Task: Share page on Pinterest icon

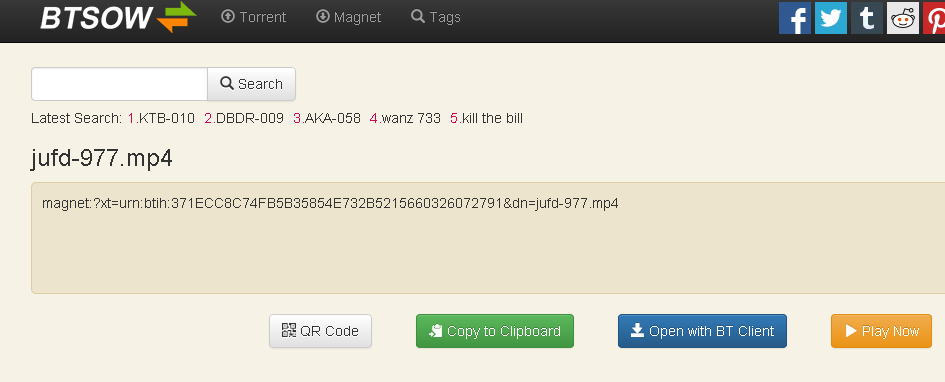Action: tap(934, 18)
